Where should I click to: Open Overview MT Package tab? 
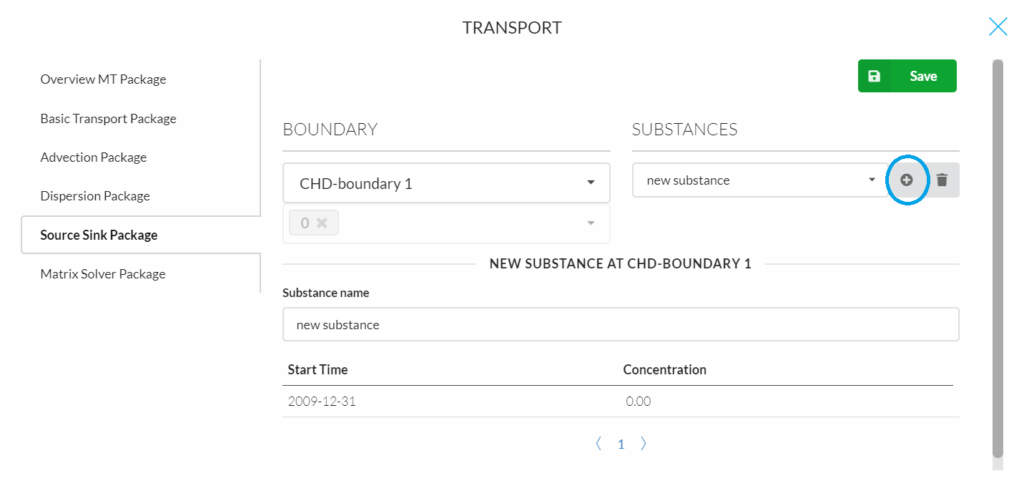pyautogui.click(x=103, y=79)
